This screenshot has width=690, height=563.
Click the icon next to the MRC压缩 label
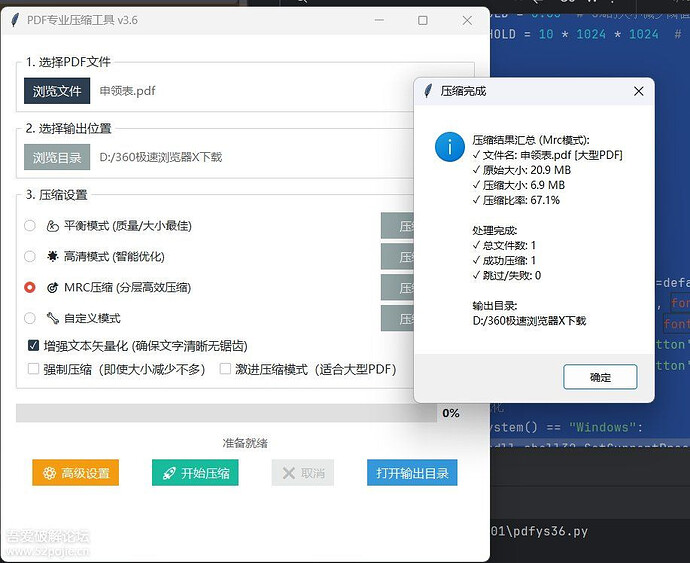pyautogui.click(x=52, y=287)
